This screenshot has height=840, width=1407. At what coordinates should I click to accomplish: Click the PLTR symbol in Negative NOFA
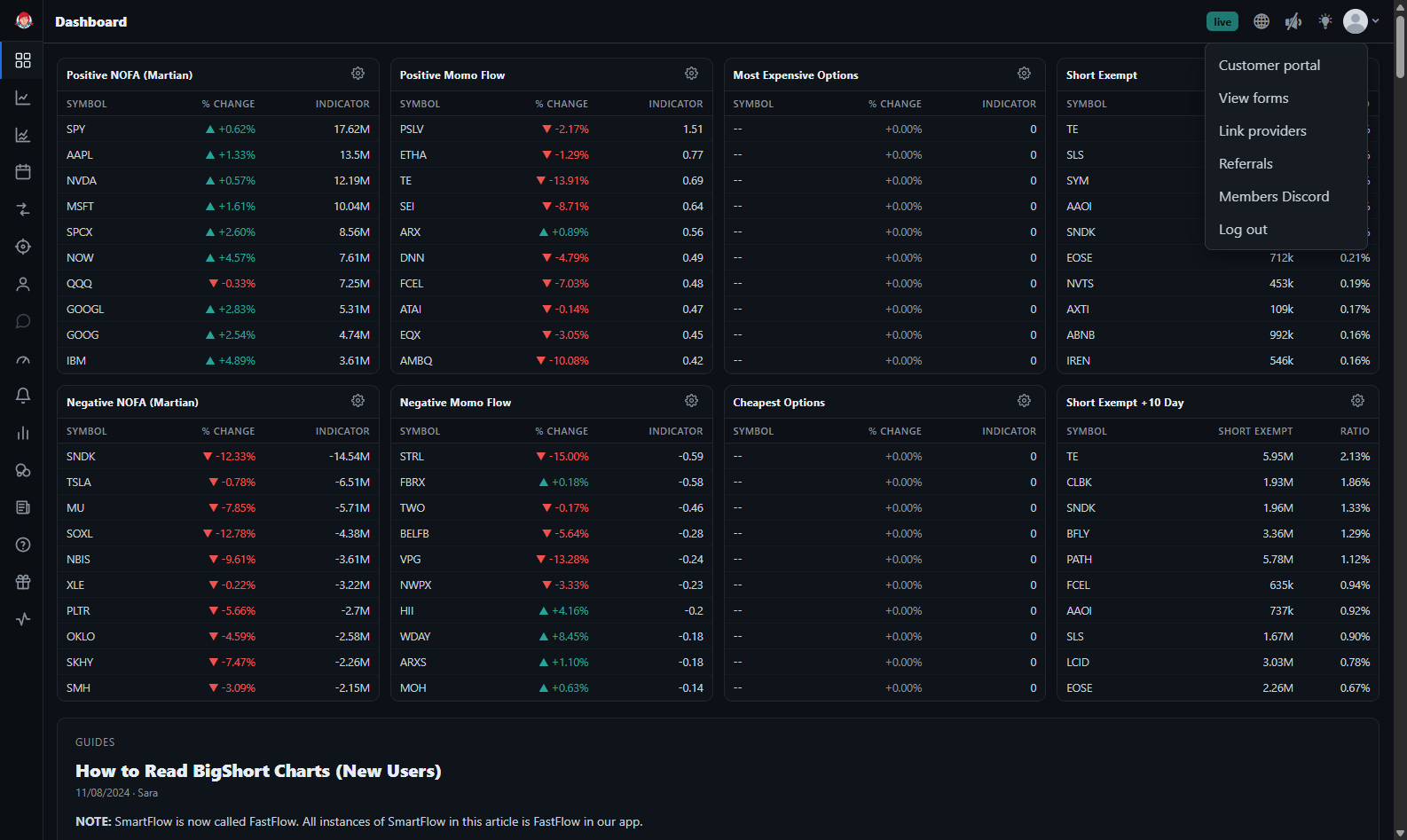pos(78,611)
